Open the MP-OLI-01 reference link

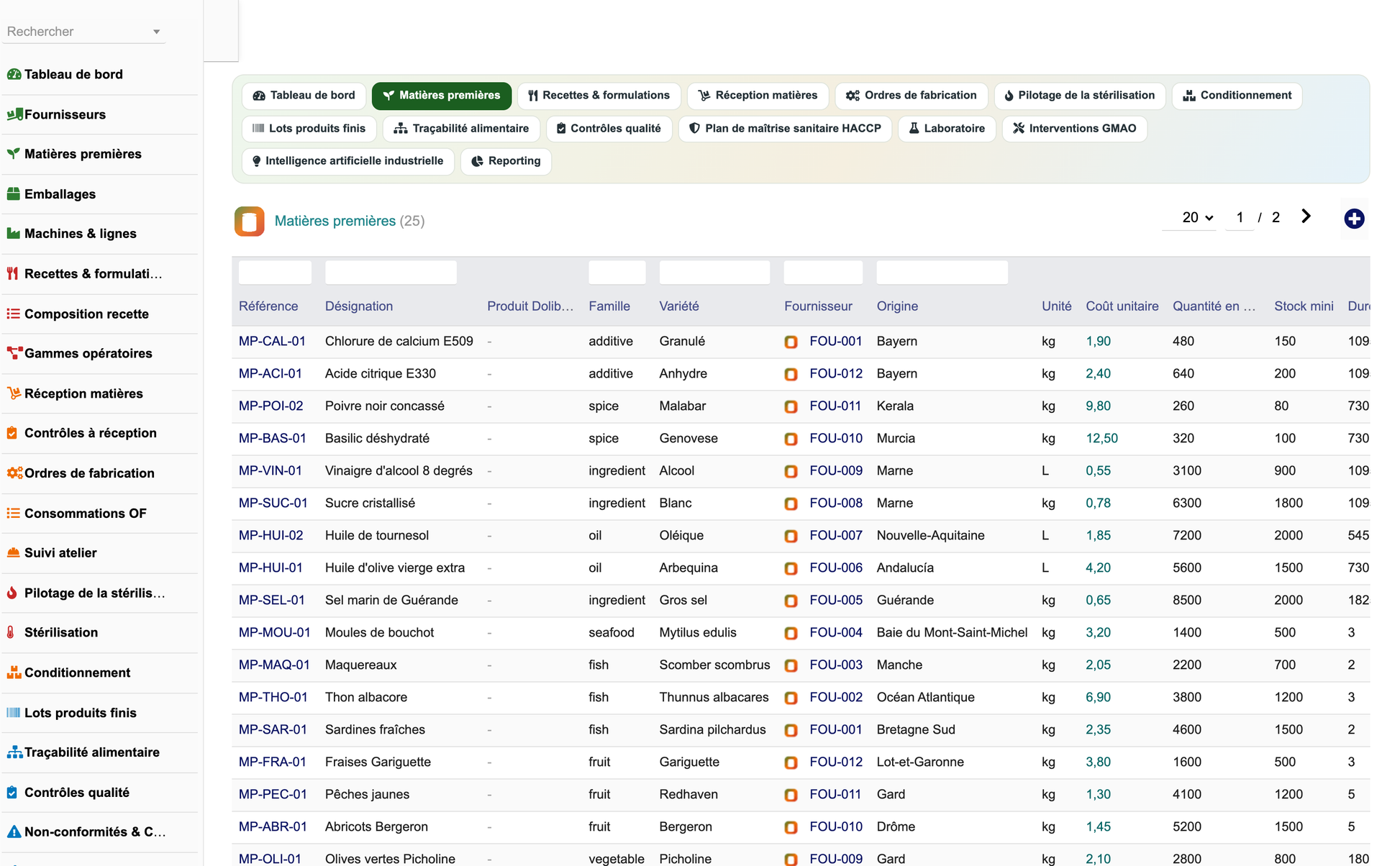pos(270,859)
